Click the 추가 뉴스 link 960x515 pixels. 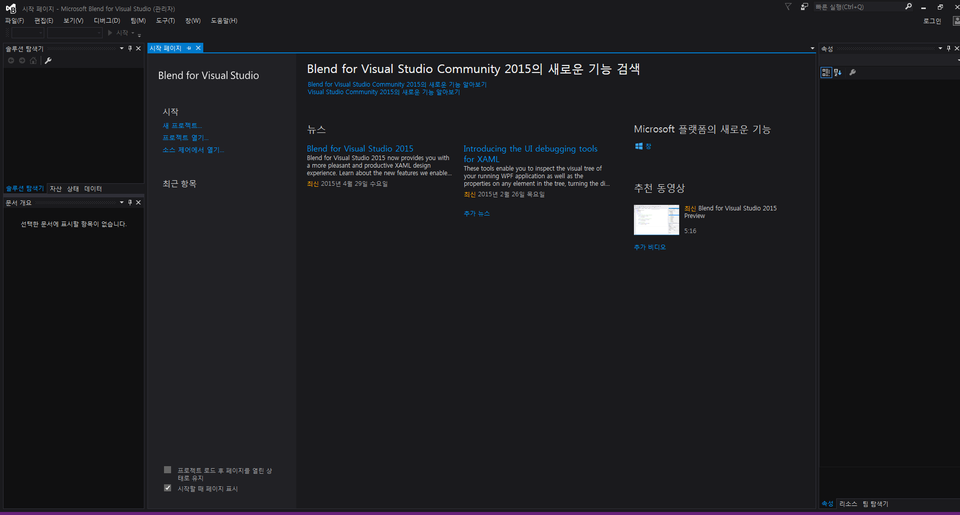pyautogui.click(x=476, y=214)
